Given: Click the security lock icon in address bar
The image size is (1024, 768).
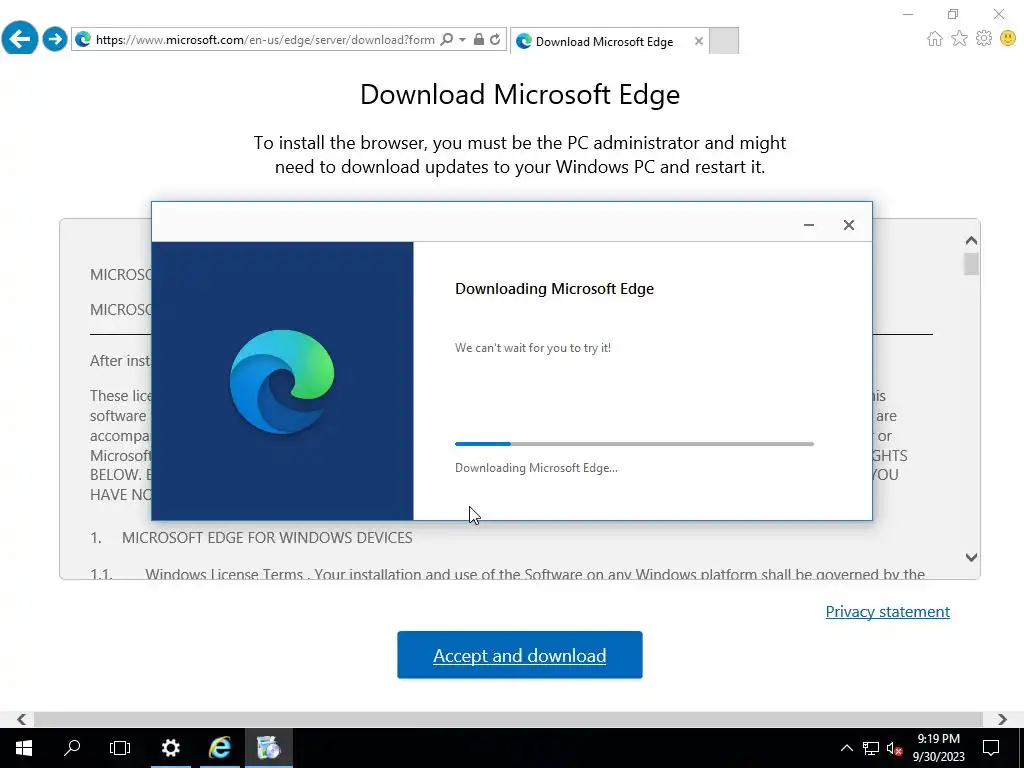Looking at the screenshot, I should 479,40.
